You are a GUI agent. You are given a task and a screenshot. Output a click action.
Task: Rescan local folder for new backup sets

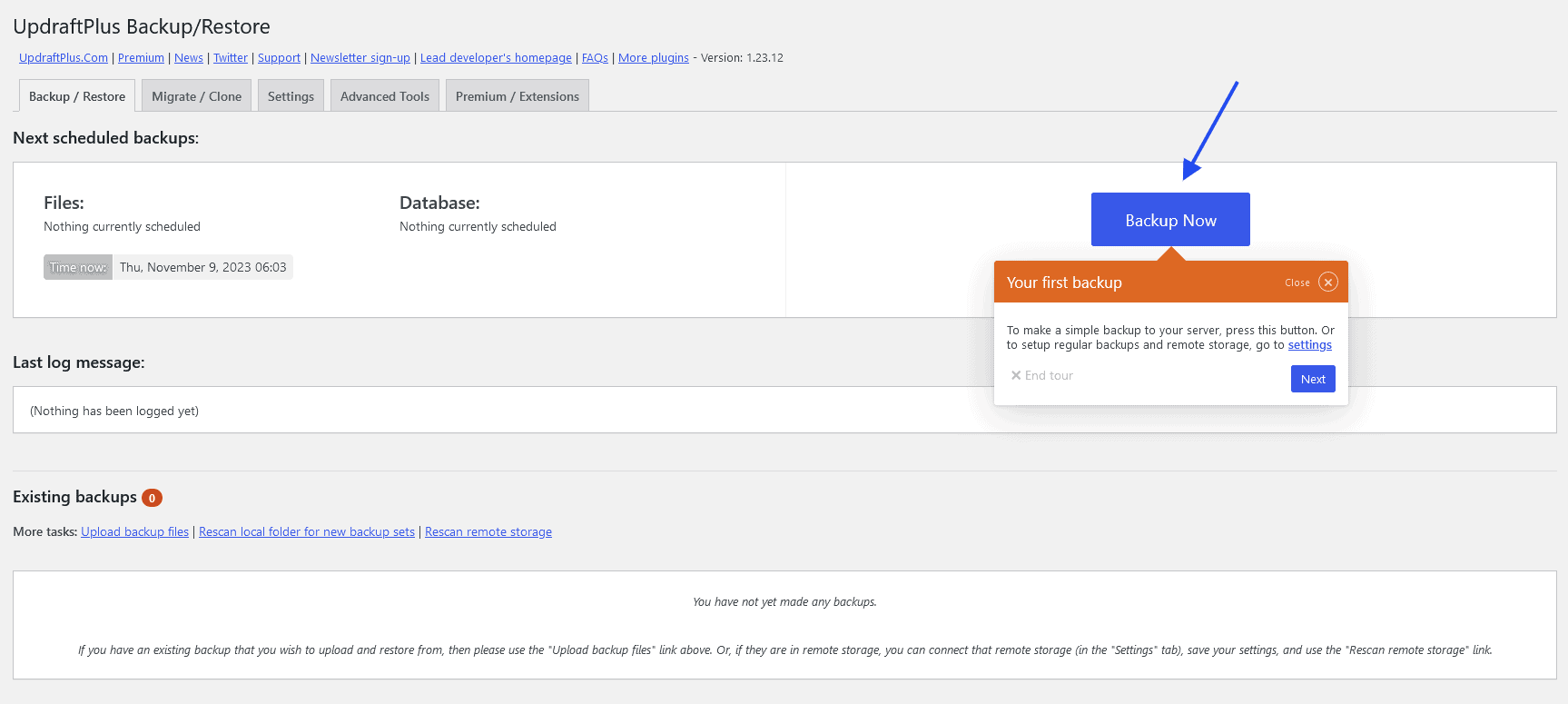coord(306,532)
